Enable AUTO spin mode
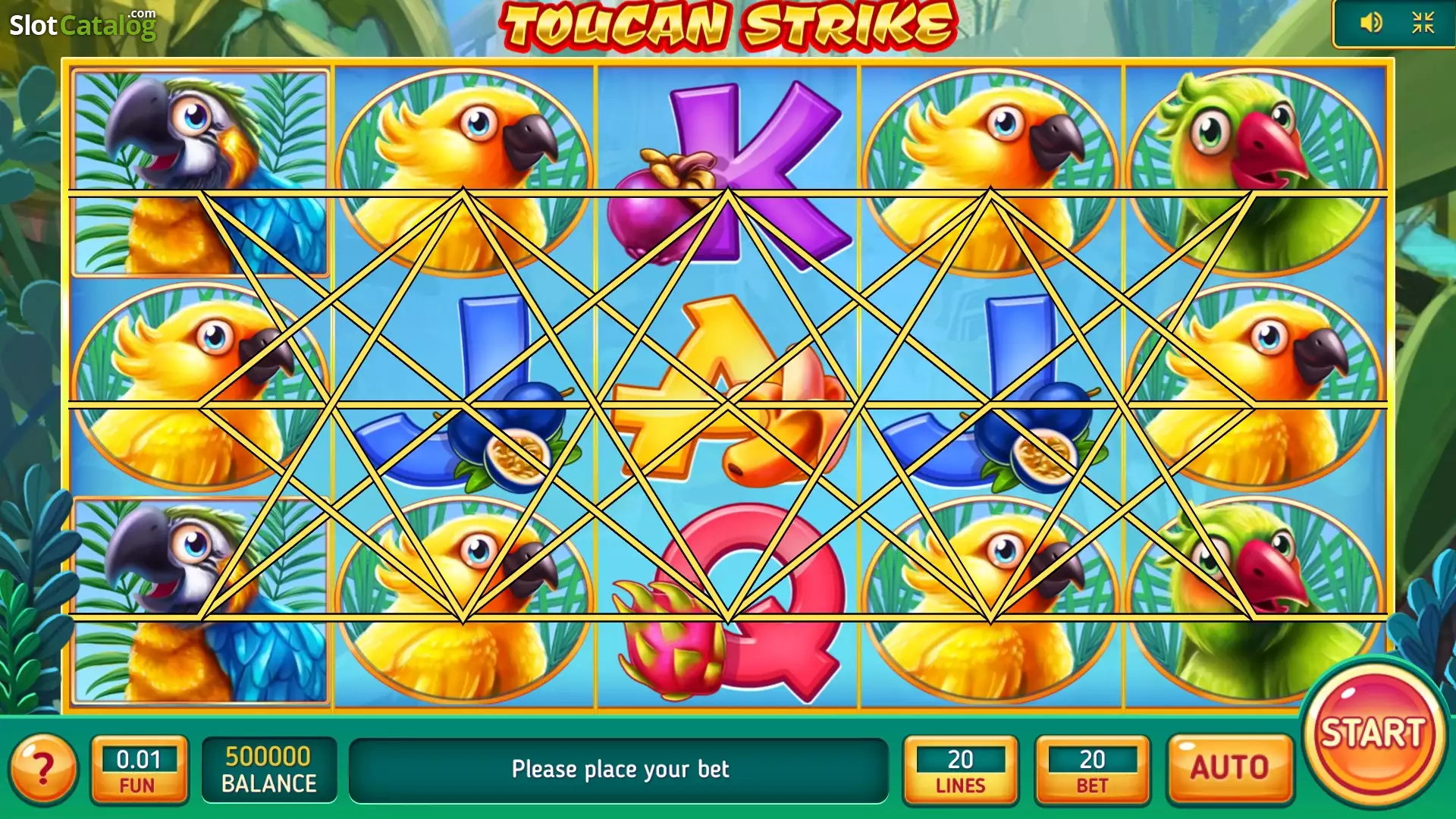 click(1229, 768)
